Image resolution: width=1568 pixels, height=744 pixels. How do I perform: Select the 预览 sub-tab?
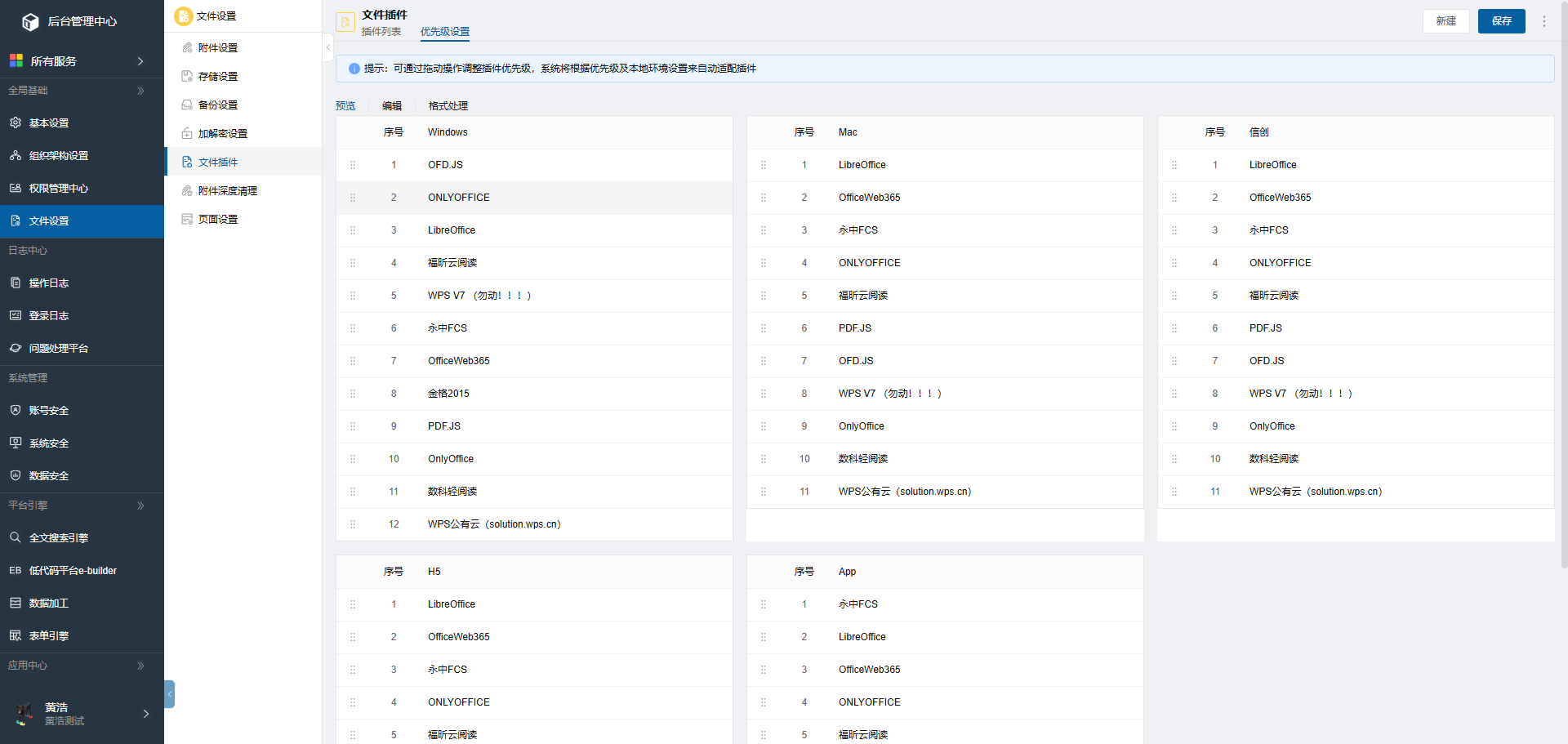point(345,106)
